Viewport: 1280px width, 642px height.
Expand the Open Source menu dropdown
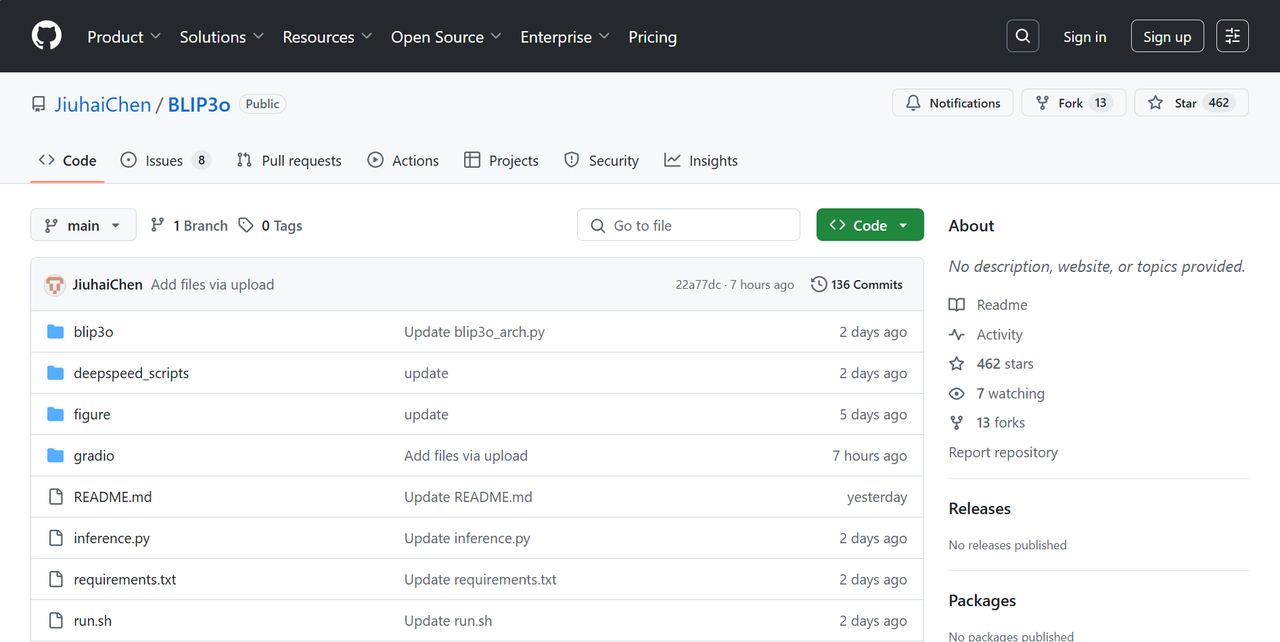(x=446, y=37)
